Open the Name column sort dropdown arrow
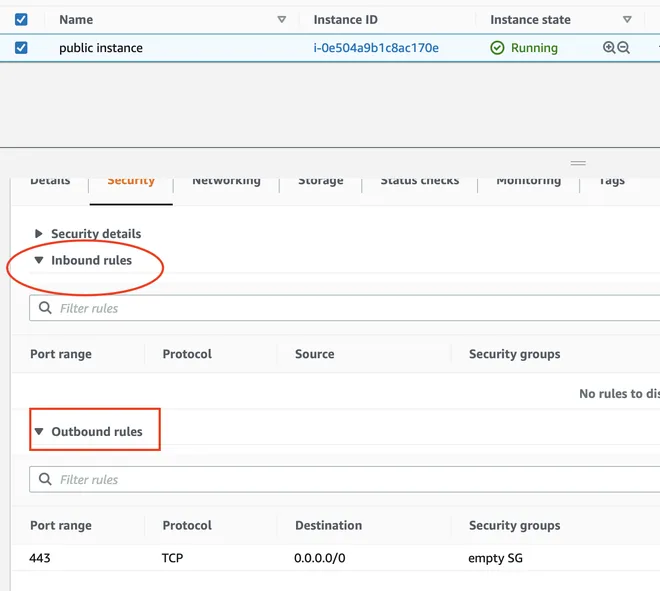This screenshot has height=591, width=660. click(282, 19)
